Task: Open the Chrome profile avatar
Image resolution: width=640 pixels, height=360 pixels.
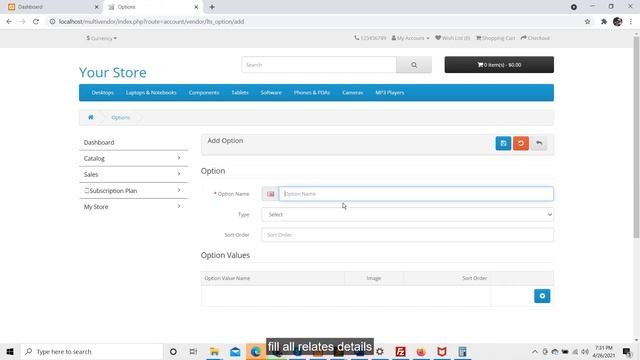Action: click(617, 22)
